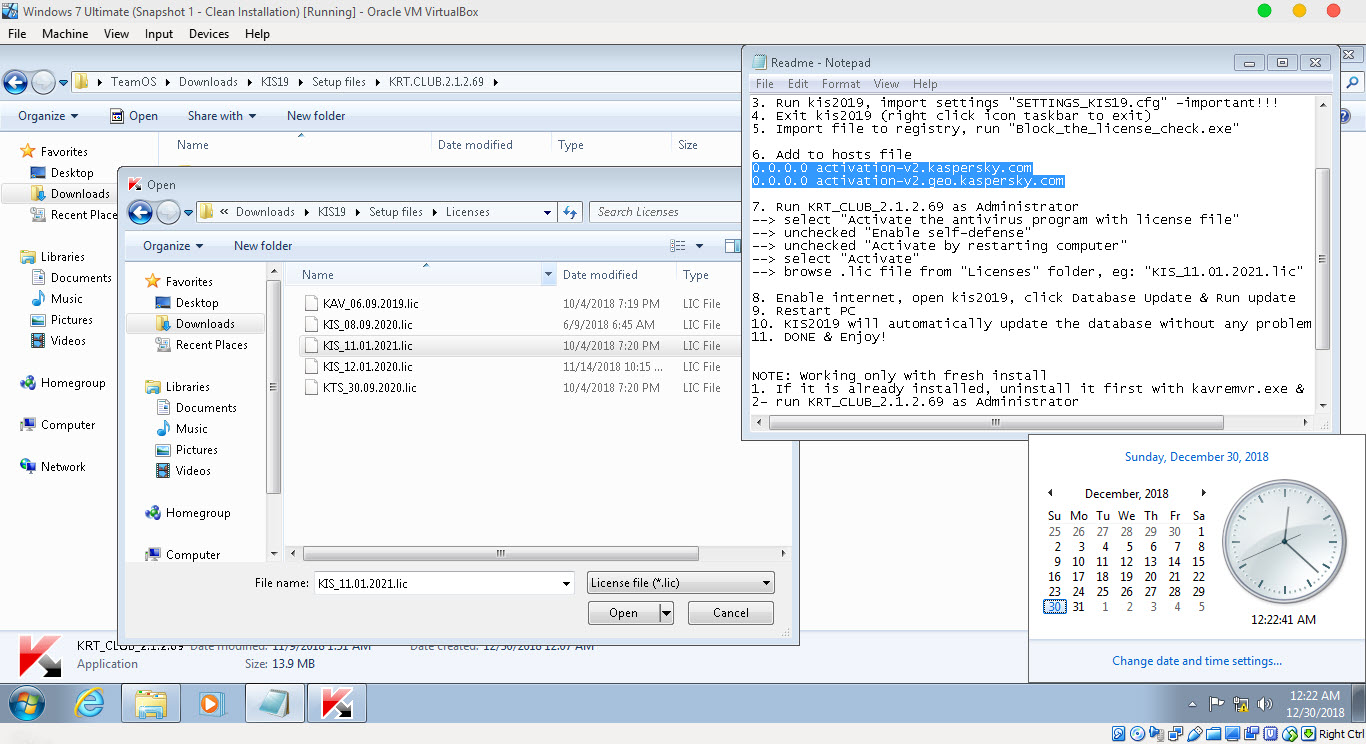This screenshot has width=1366, height=744.
Task: Open view options dropdown arrow in Open dialog
Action: tap(699, 245)
